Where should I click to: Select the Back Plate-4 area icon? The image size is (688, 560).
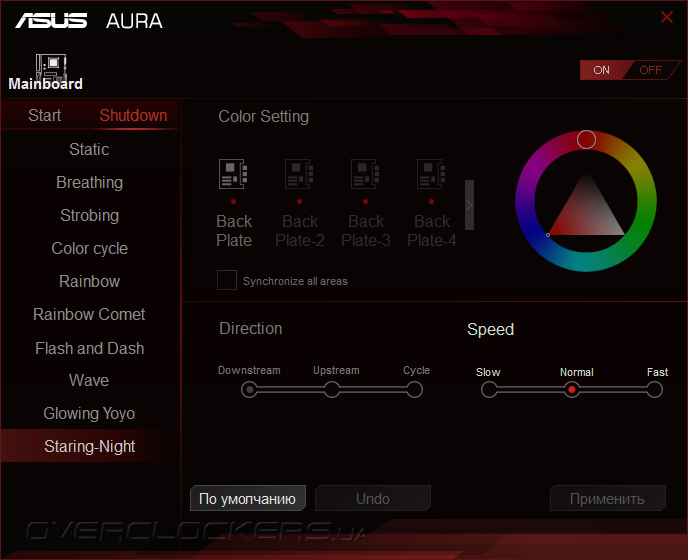click(x=431, y=174)
